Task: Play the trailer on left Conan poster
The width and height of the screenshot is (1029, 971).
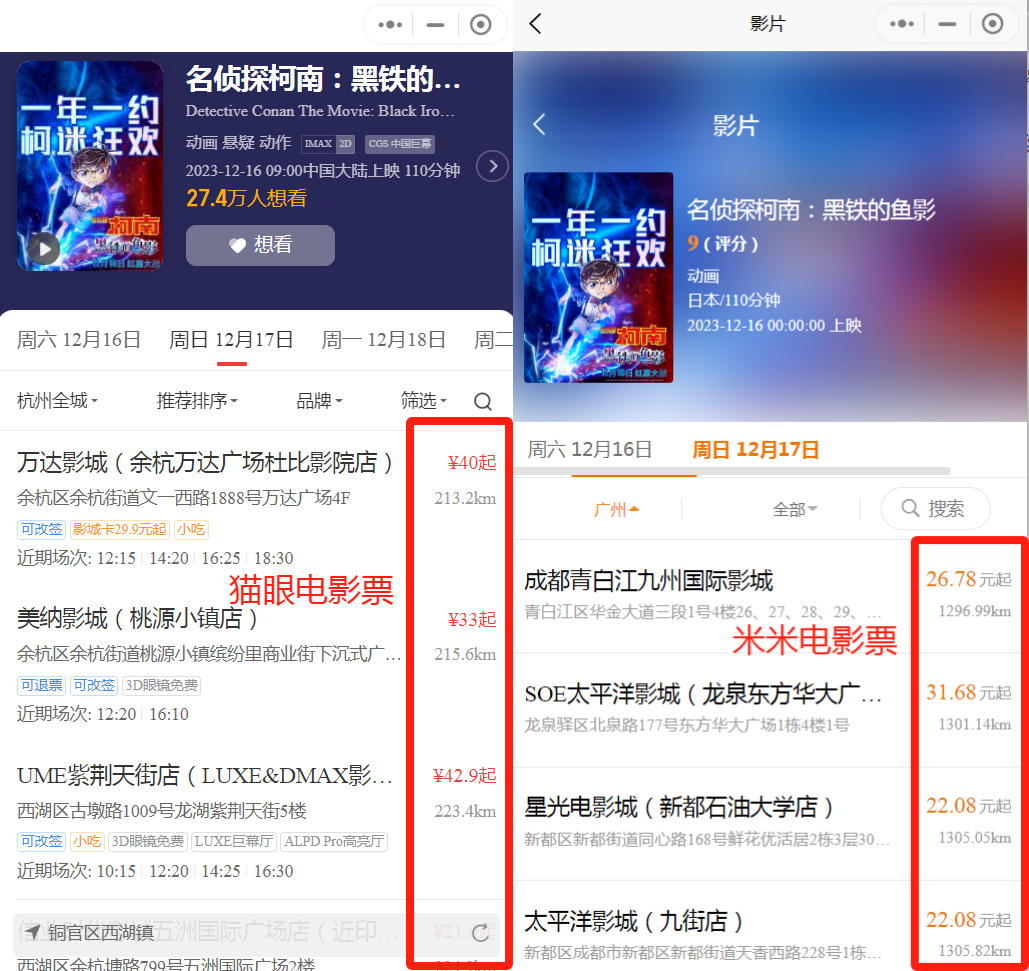Action: (x=44, y=249)
